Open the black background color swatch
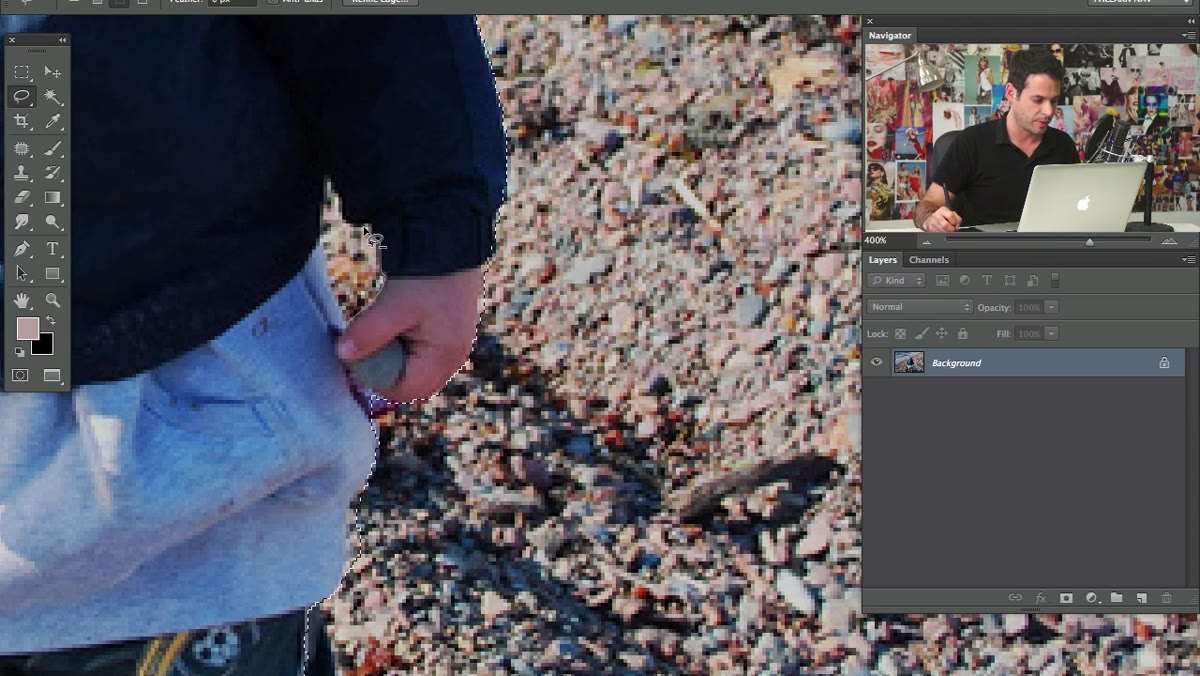The height and width of the screenshot is (676, 1200). pyautogui.click(x=44, y=346)
